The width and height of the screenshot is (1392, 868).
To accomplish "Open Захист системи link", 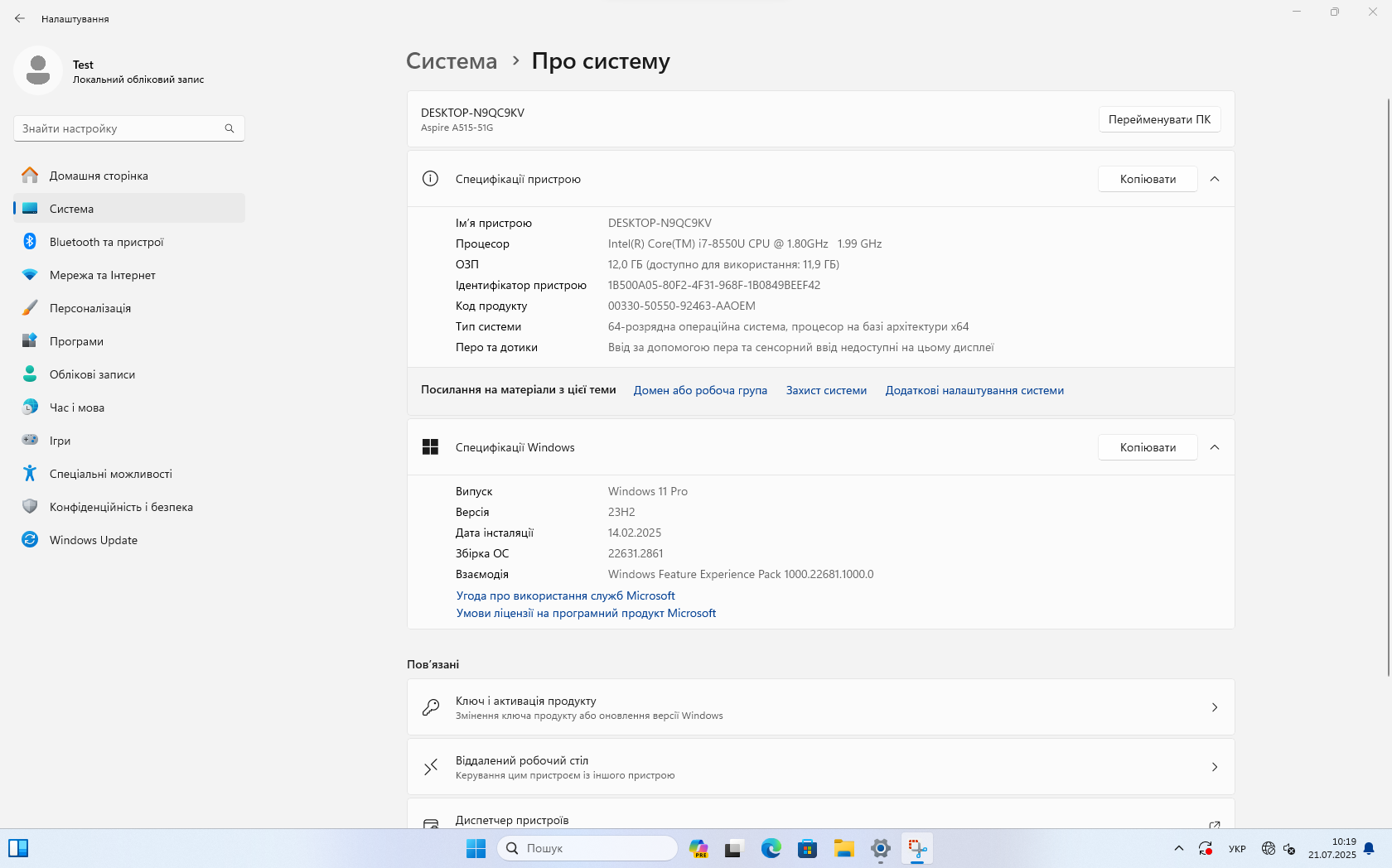I will pos(826,390).
